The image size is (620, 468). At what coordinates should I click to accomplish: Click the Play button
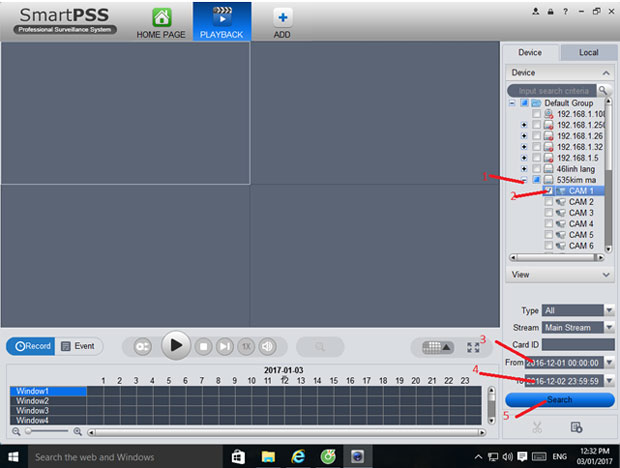pos(176,345)
